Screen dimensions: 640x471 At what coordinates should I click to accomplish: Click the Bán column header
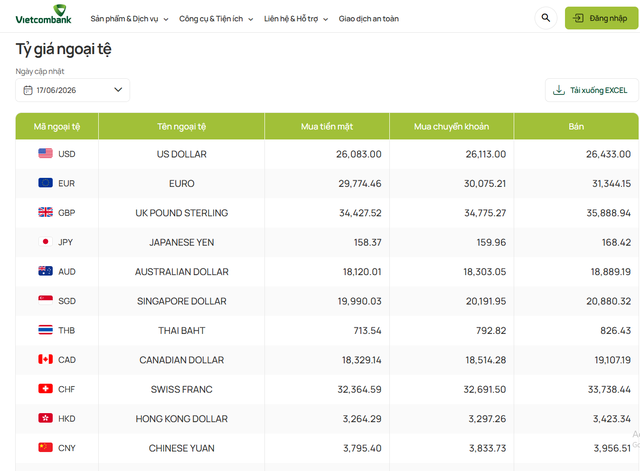click(x=576, y=127)
